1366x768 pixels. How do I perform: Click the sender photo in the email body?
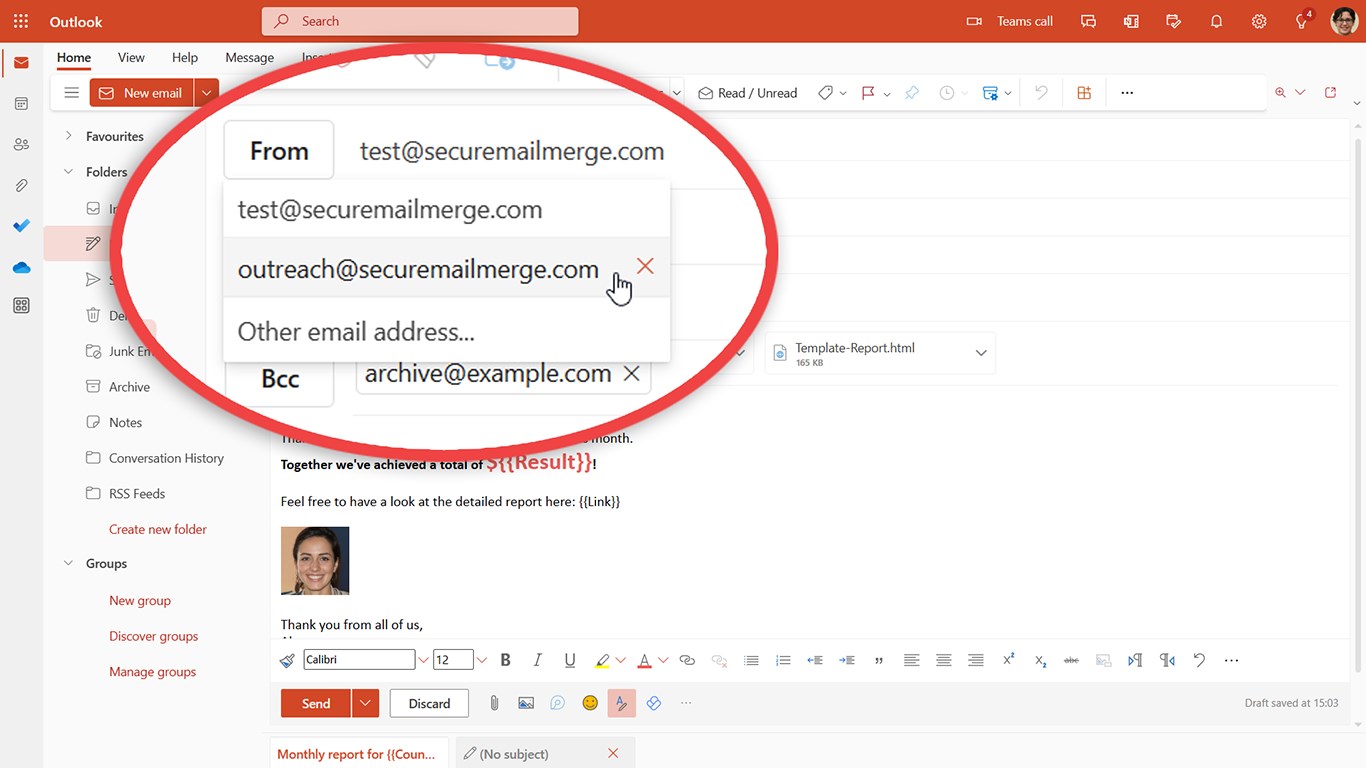[x=315, y=561]
